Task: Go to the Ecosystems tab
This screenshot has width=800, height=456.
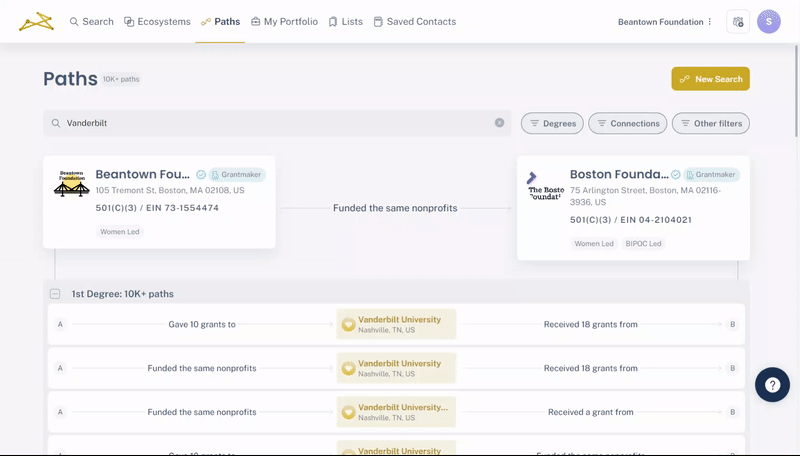Action: [157, 21]
